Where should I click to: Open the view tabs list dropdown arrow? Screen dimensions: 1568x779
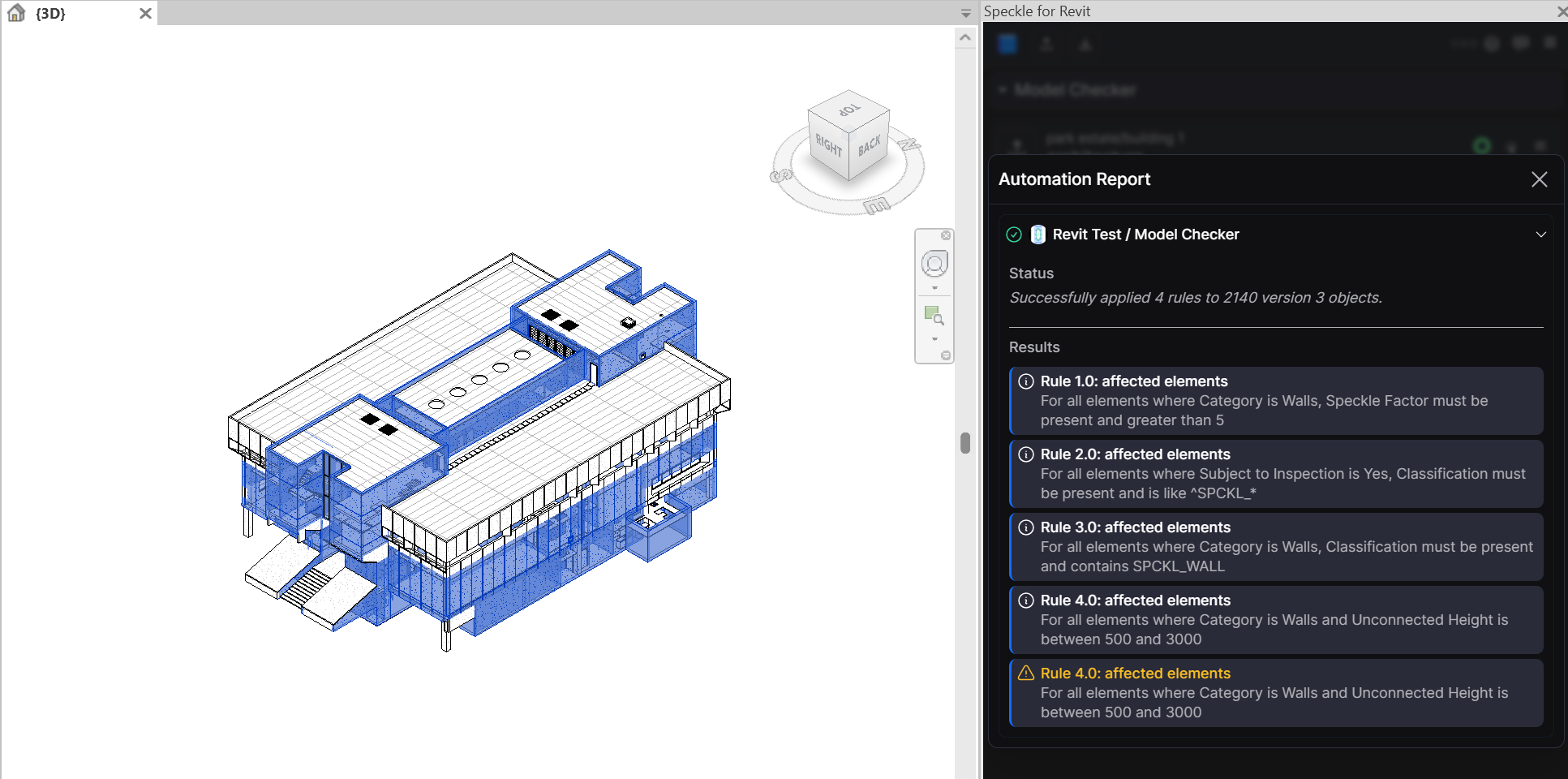[965, 13]
